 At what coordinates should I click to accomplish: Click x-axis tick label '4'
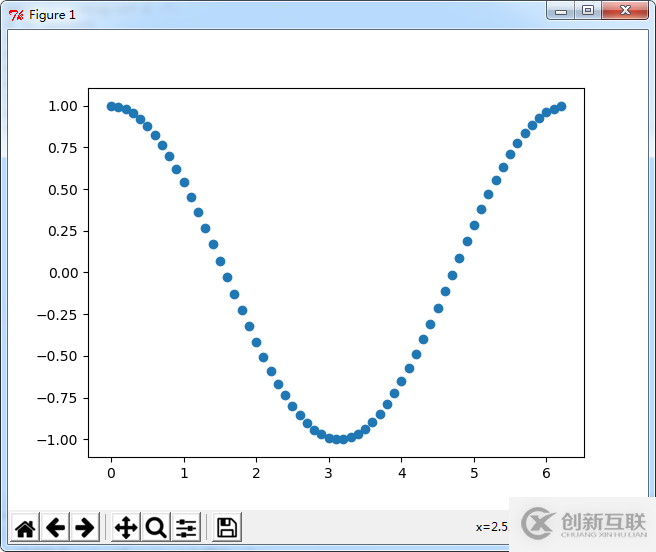click(x=402, y=473)
